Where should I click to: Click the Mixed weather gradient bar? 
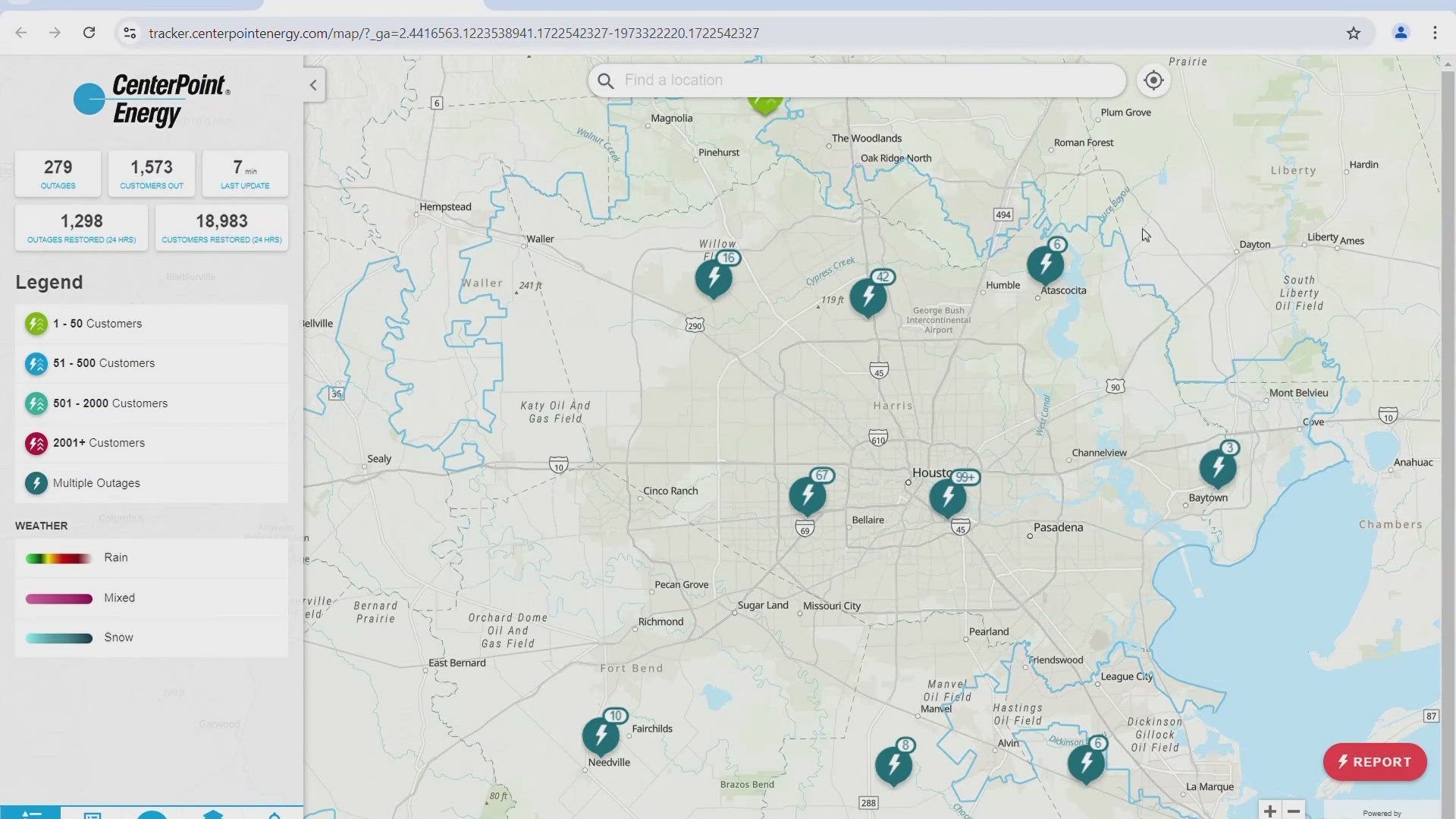[x=58, y=598]
